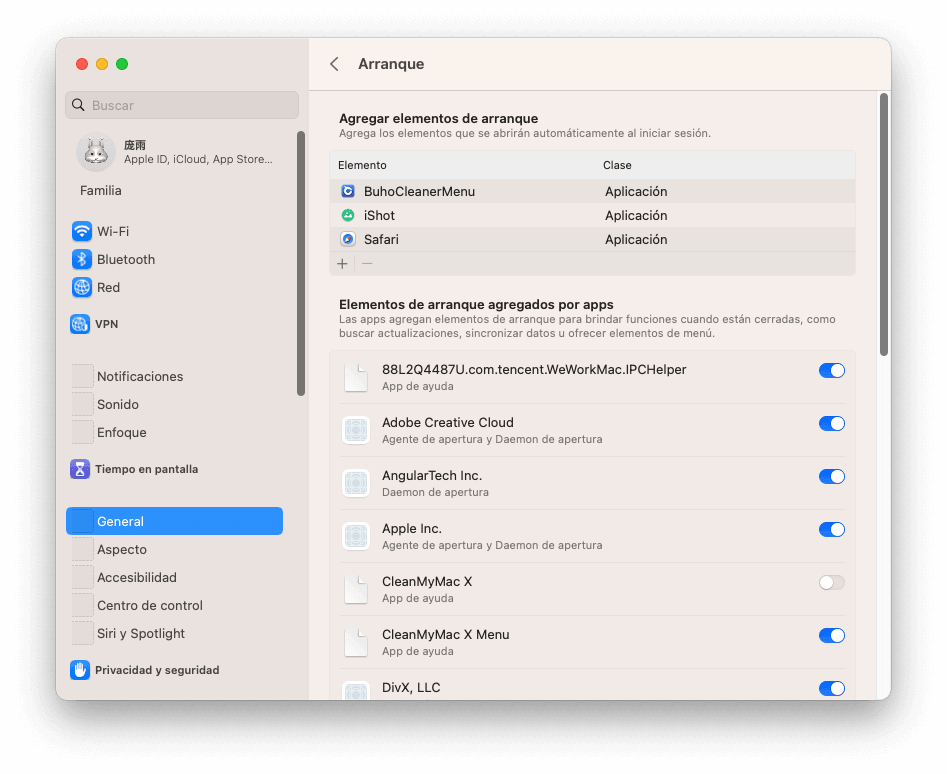947x774 pixels.
Task: Disable the WeWorkMac.IPCHelper toggle
Action: pyautogui.click(x=832, y=371)
